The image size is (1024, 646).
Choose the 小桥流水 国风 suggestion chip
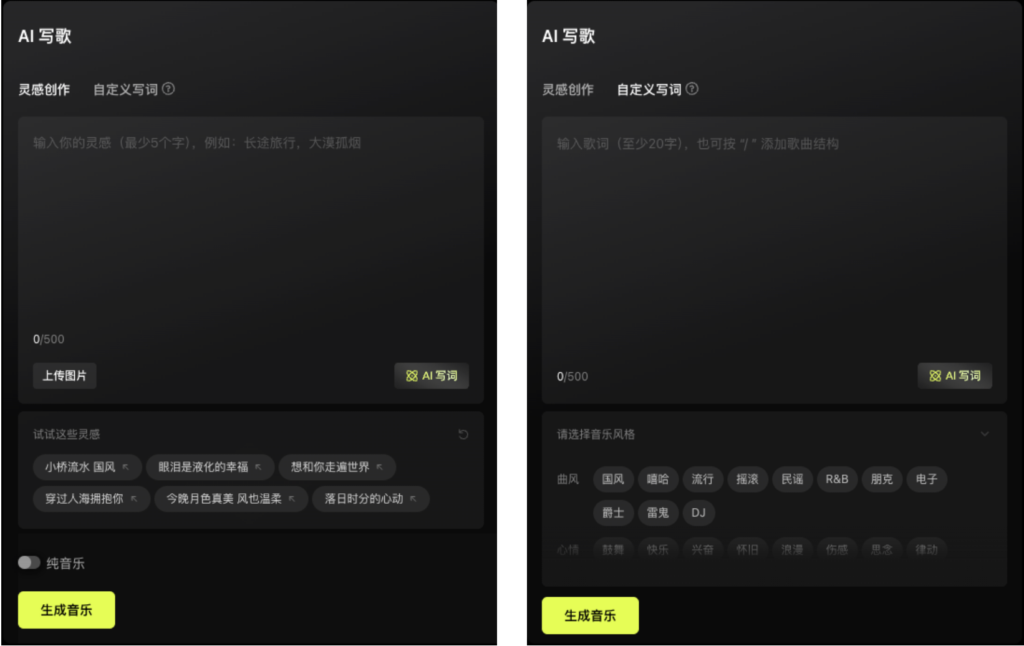[x=87, y=467]
